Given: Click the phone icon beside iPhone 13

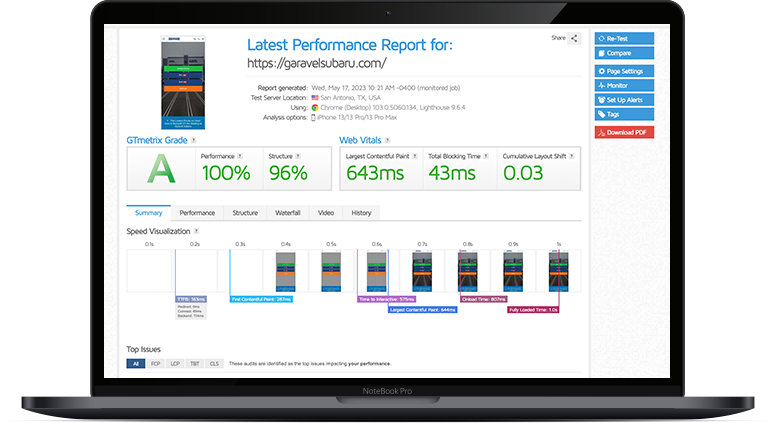Looking at the screenshot, I should coord(313,117).
